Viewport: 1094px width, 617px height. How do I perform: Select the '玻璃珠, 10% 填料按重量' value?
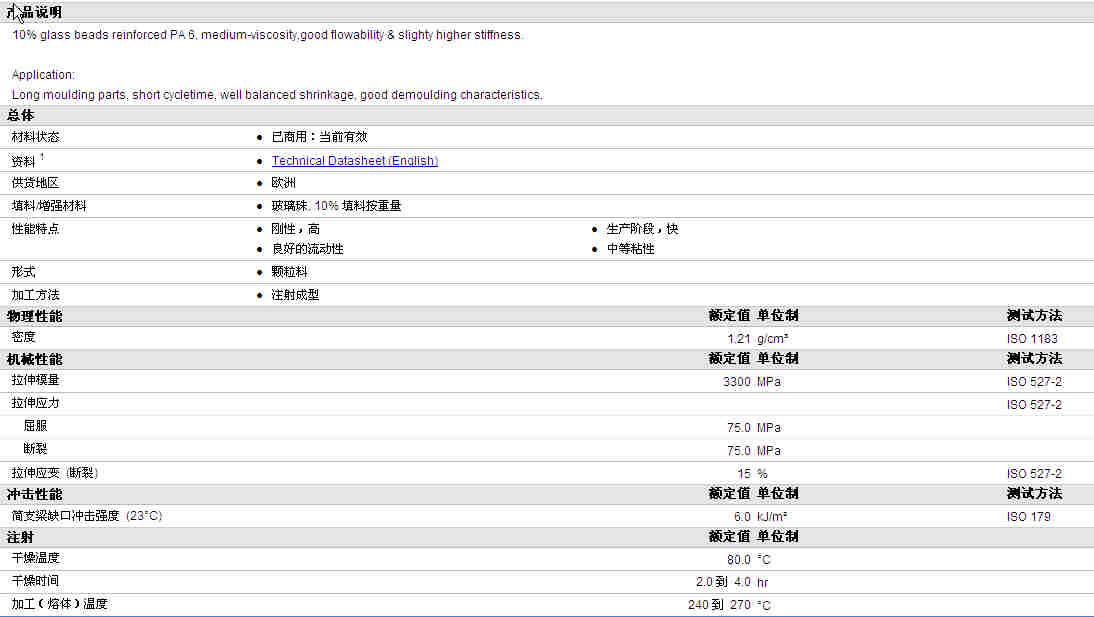336,206
